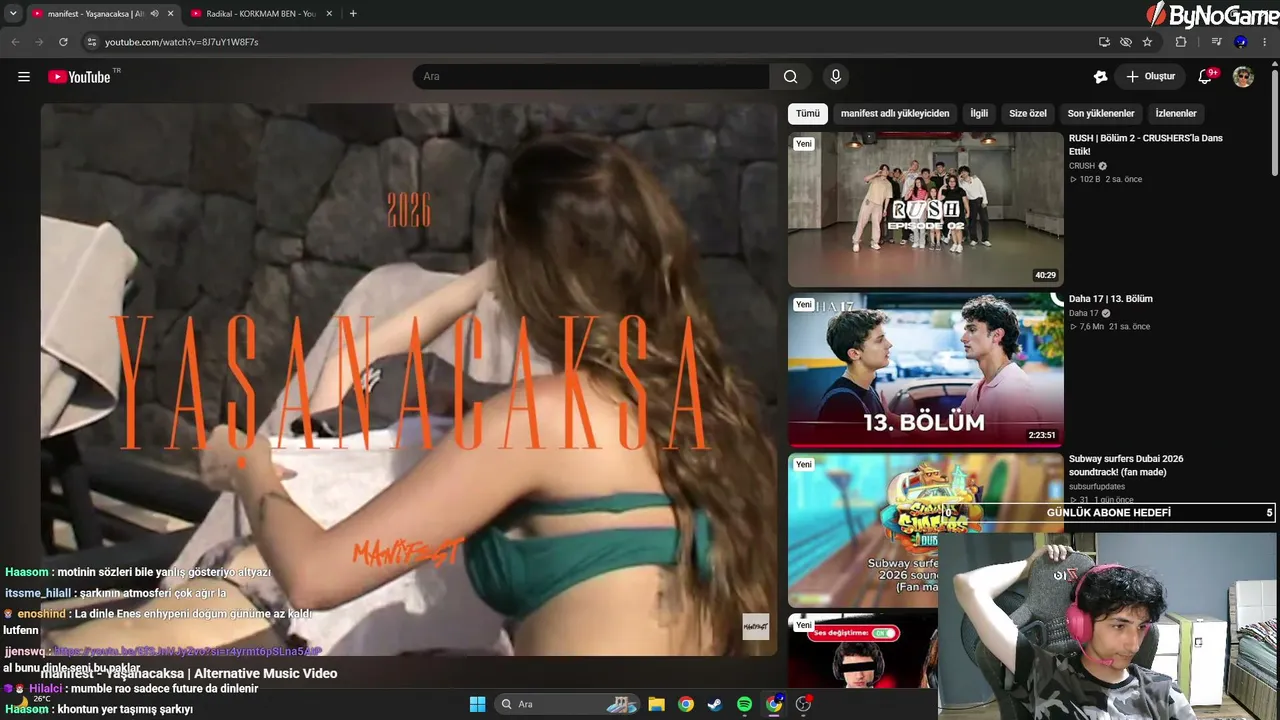Close the manifest - Yaşanacaksa tab
Image resolution: width=1280 pixels, height=720 pixels.
tap(171, 14)
